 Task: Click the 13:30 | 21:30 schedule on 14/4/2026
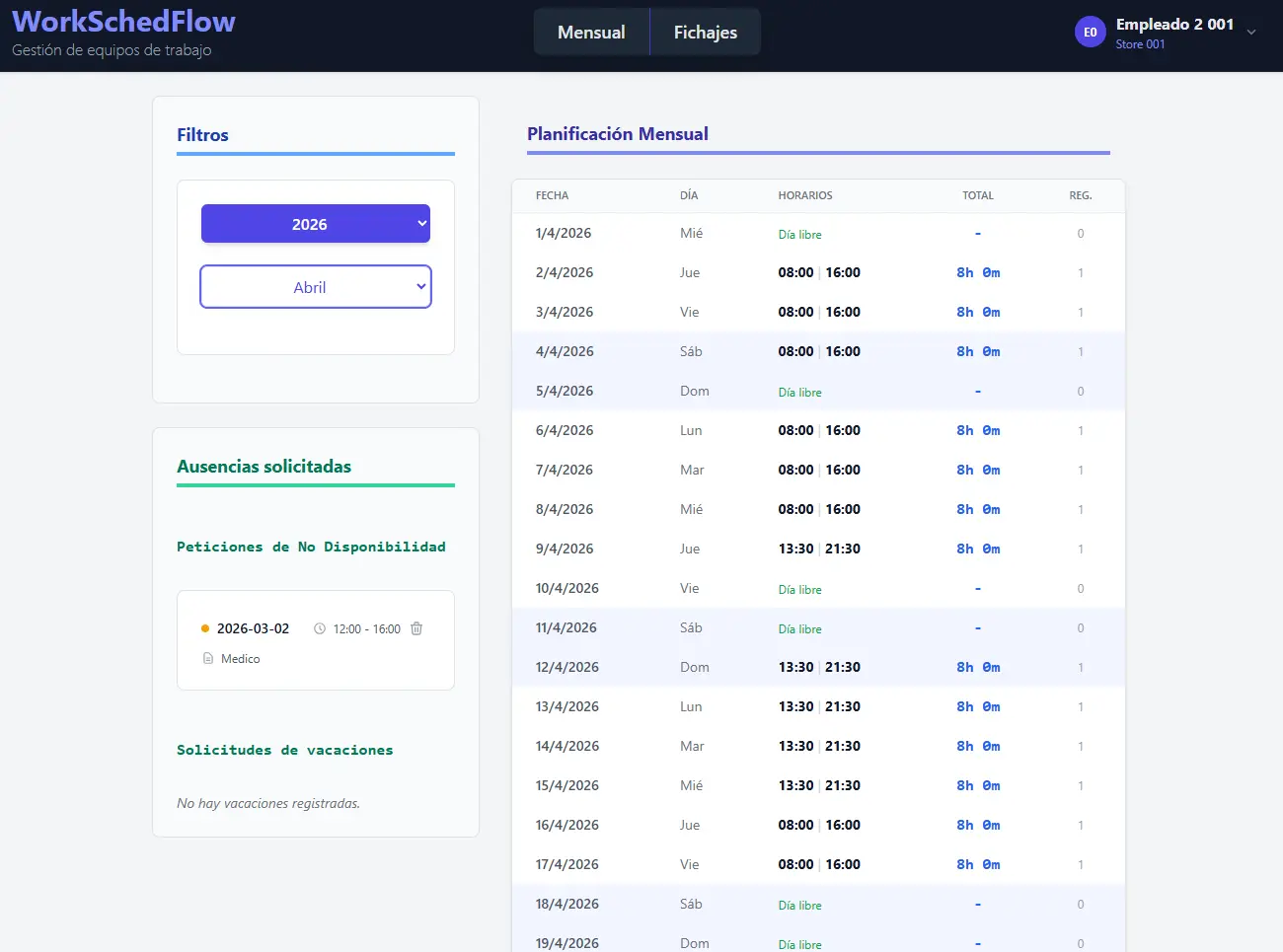coord(819,746)
